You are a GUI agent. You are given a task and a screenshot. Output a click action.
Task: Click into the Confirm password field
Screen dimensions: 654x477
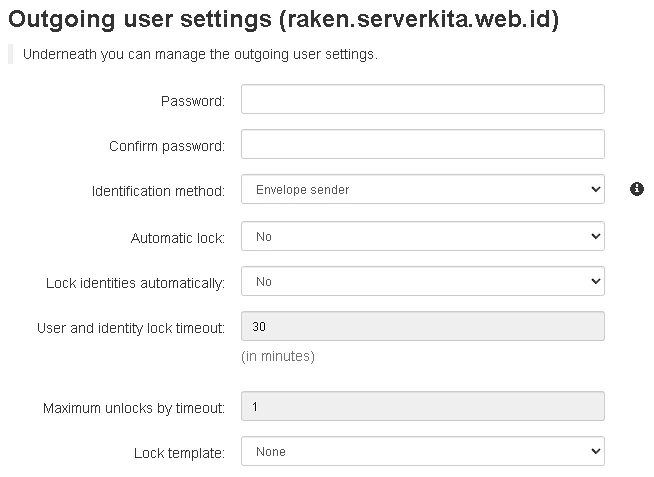[422, 145]
